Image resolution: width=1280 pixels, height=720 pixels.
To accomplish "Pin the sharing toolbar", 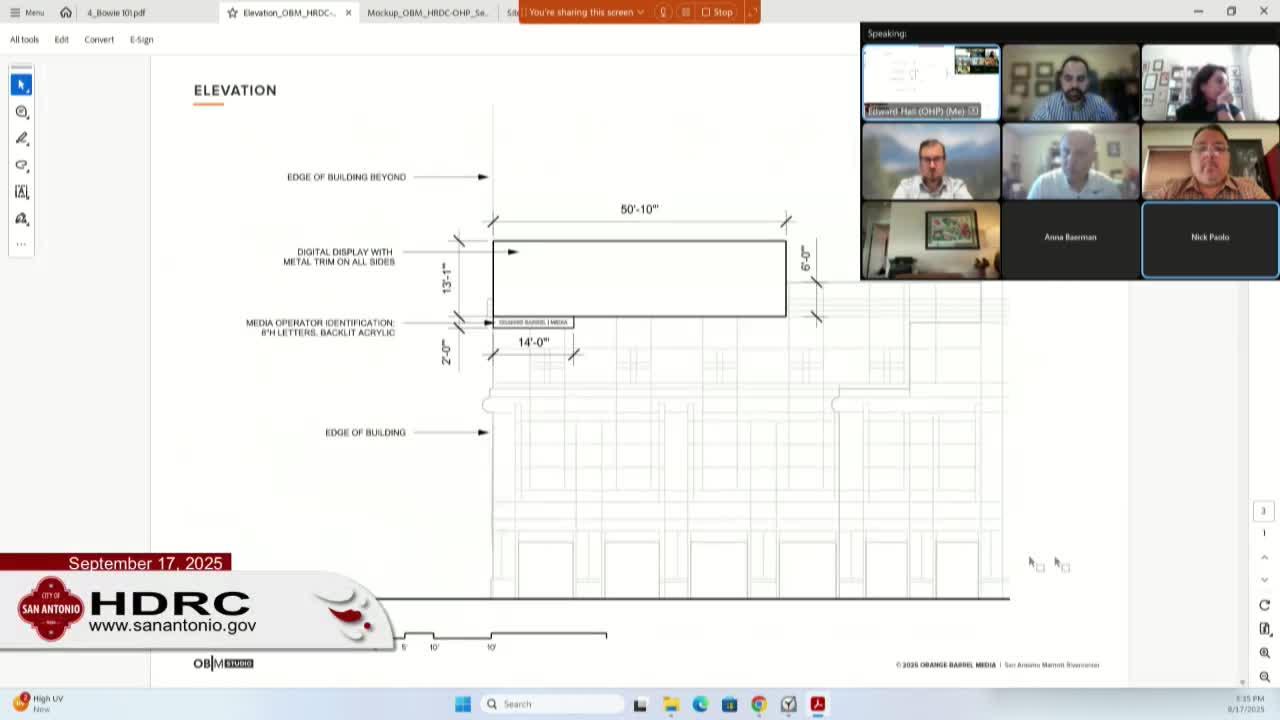I will tap(752, 12).
